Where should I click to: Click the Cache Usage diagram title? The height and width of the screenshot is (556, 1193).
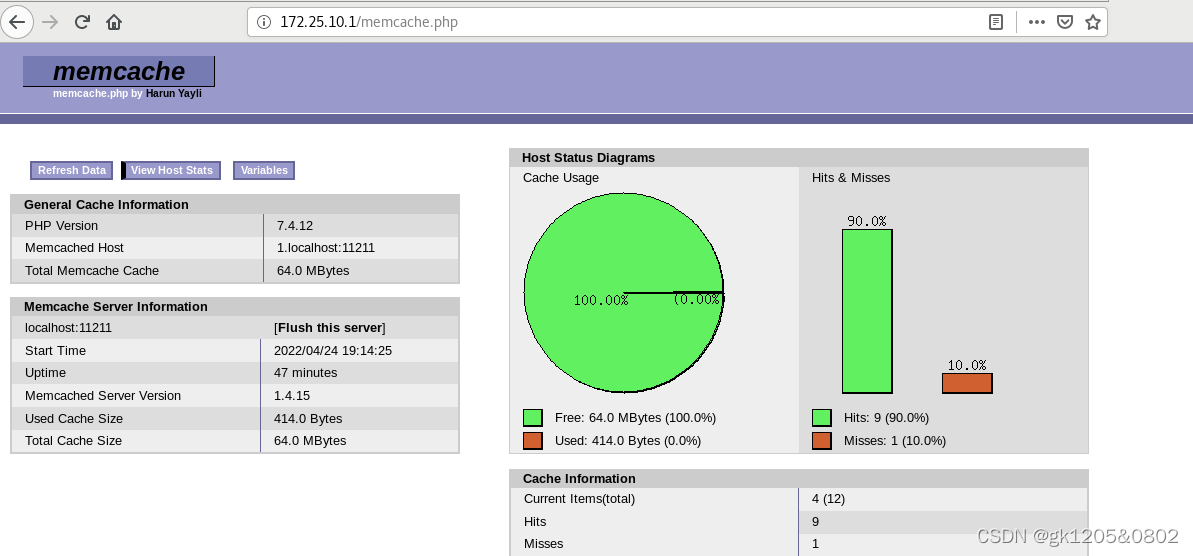tap(561, 178)
